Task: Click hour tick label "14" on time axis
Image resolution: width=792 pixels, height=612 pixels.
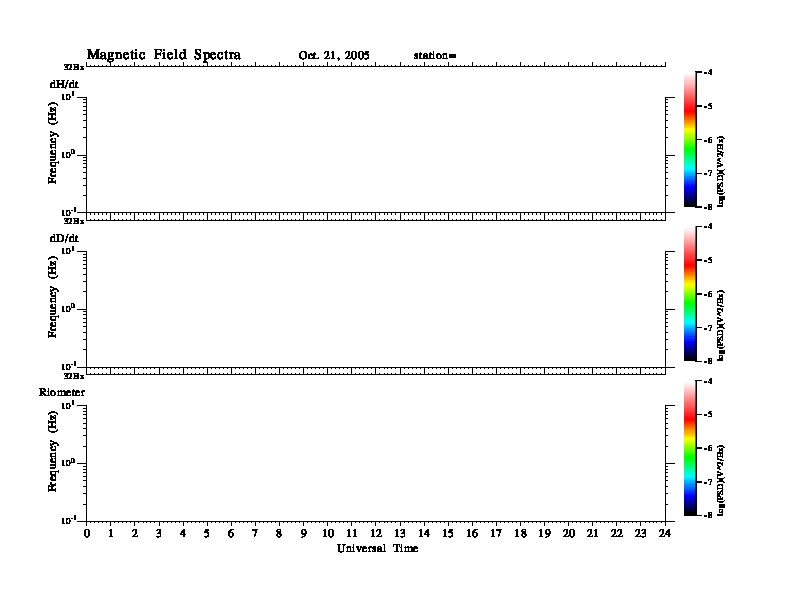Action: click(424, 533)
